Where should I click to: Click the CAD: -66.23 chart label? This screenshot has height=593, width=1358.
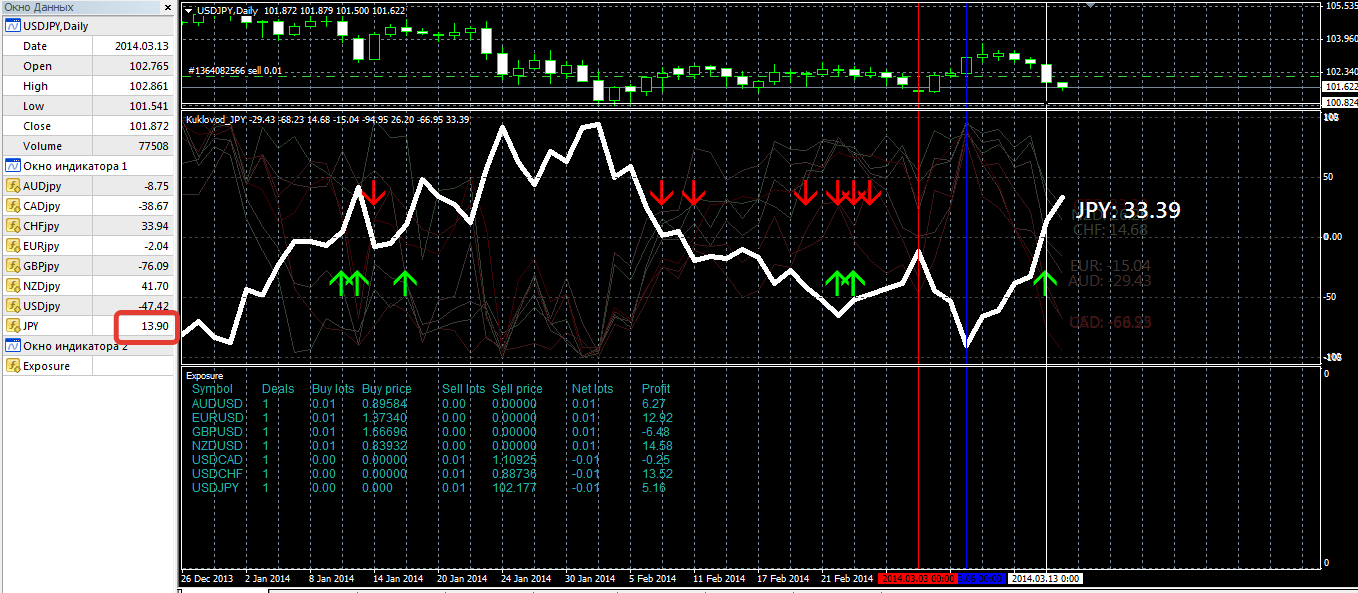coord(1109,322)
